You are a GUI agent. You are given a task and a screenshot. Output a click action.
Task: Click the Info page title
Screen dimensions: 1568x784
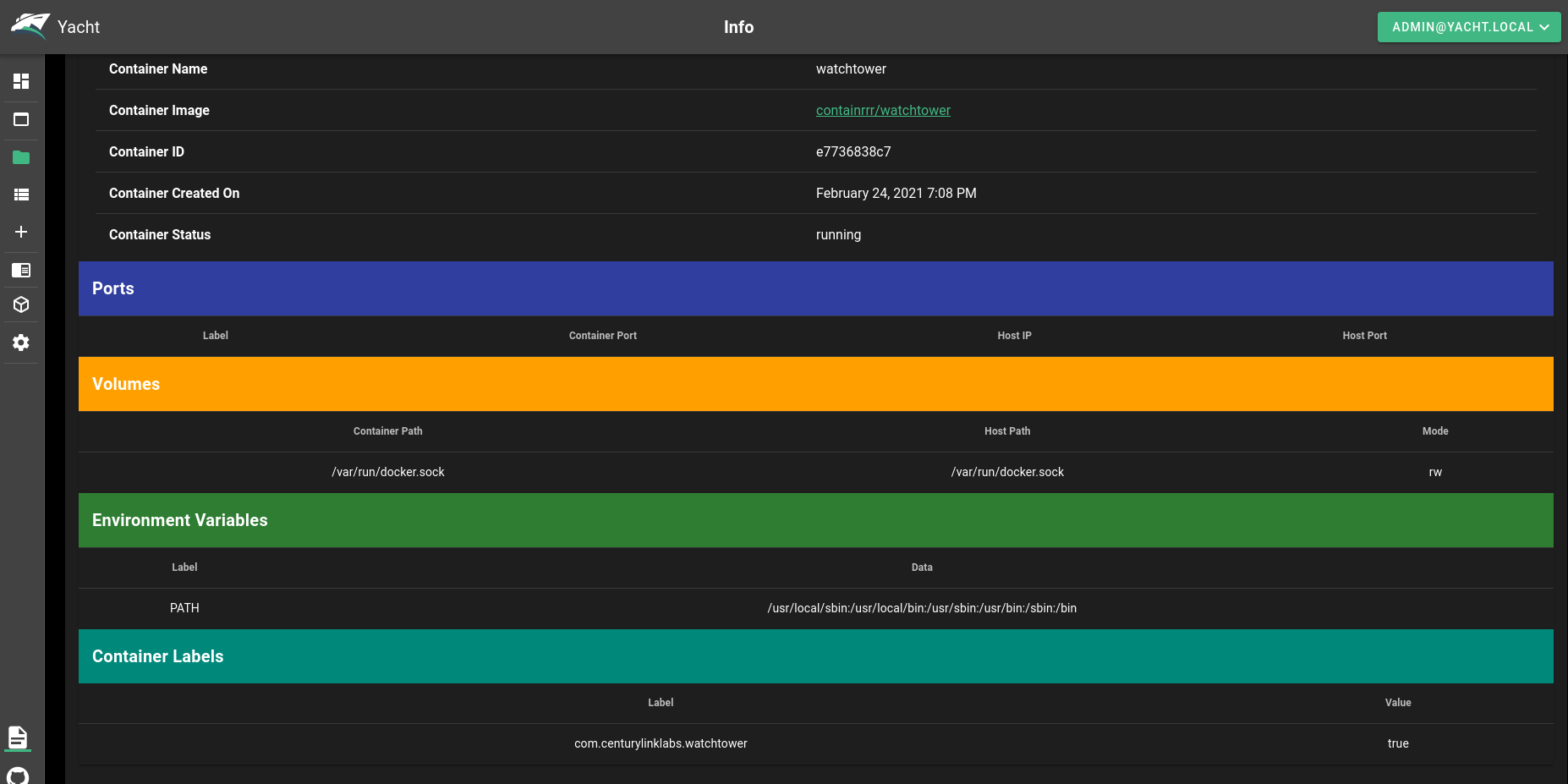pos(738,27)
